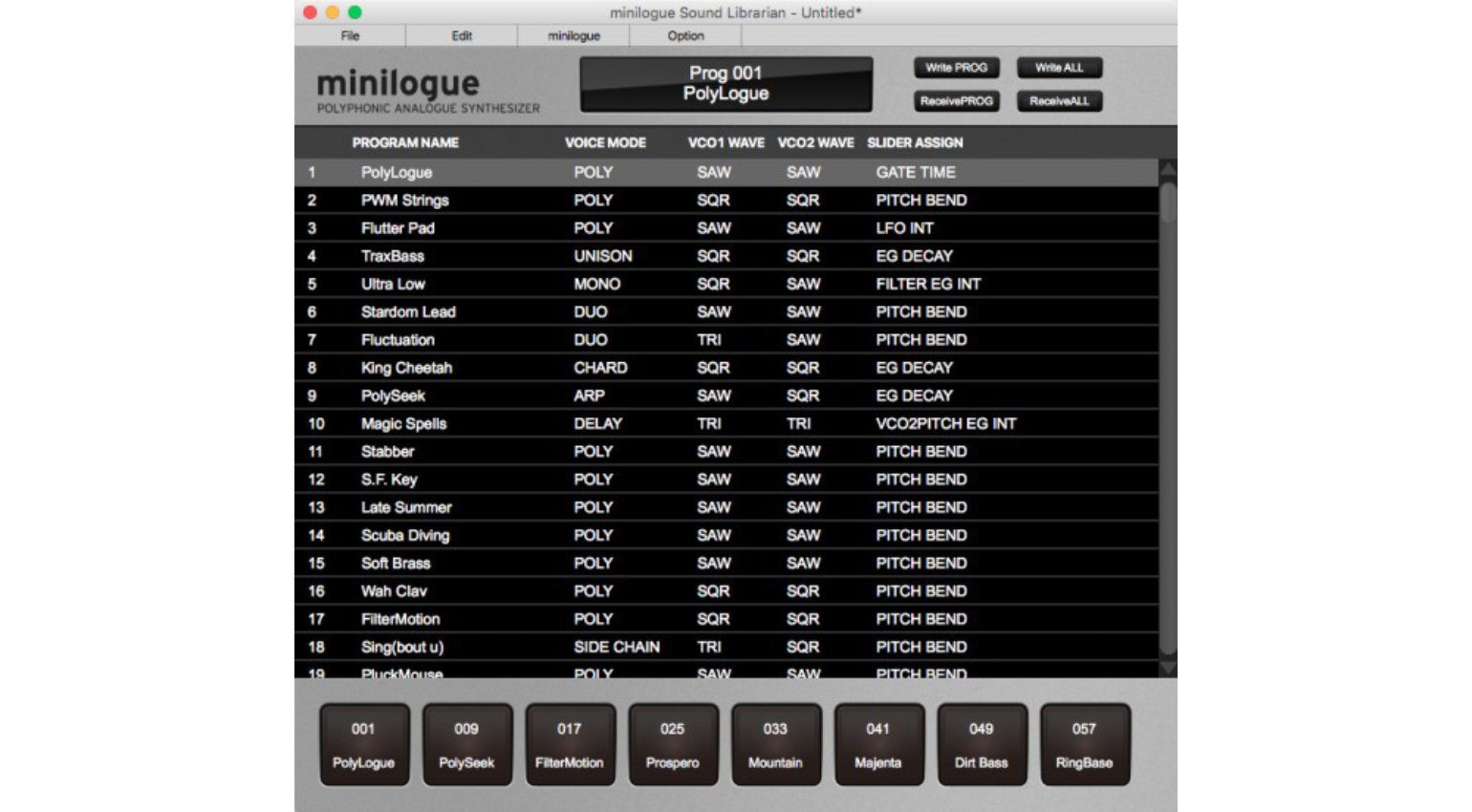The height and width of the screenshot is (812, 1472).
Task: Click the GATE TIME slider assign cell
Action: pyautogui.click(x=916, y=172)
